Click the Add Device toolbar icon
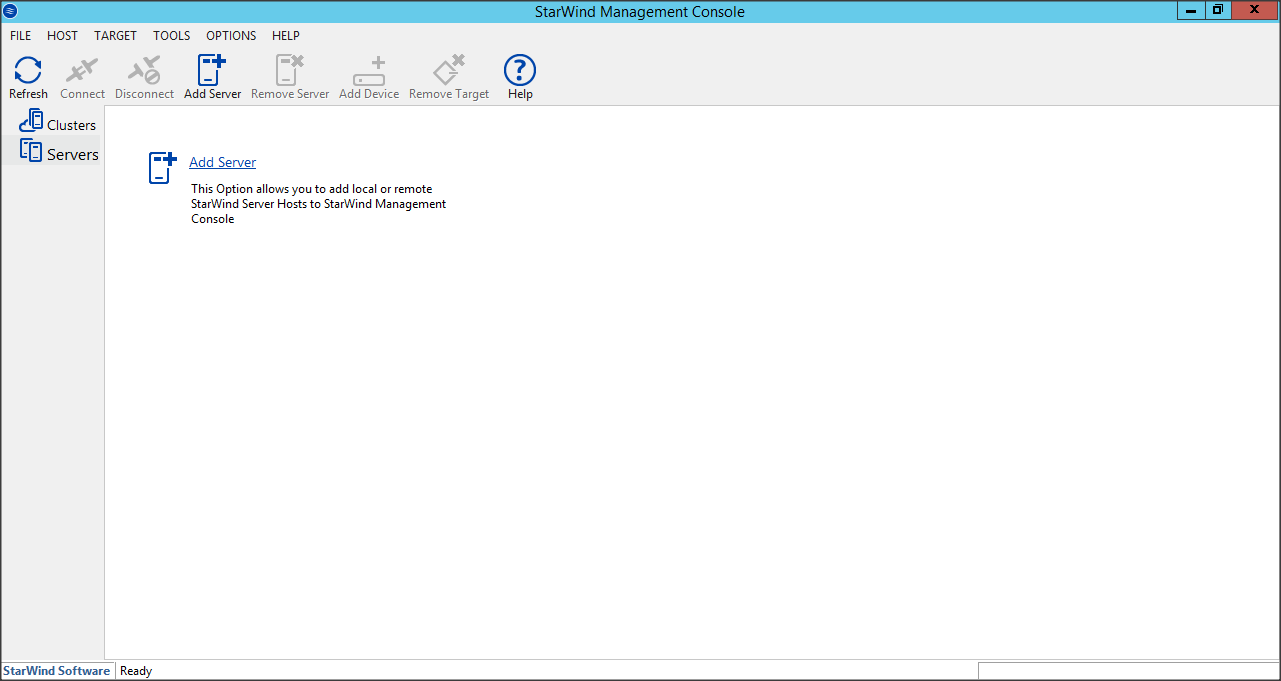 click(369, 72)
